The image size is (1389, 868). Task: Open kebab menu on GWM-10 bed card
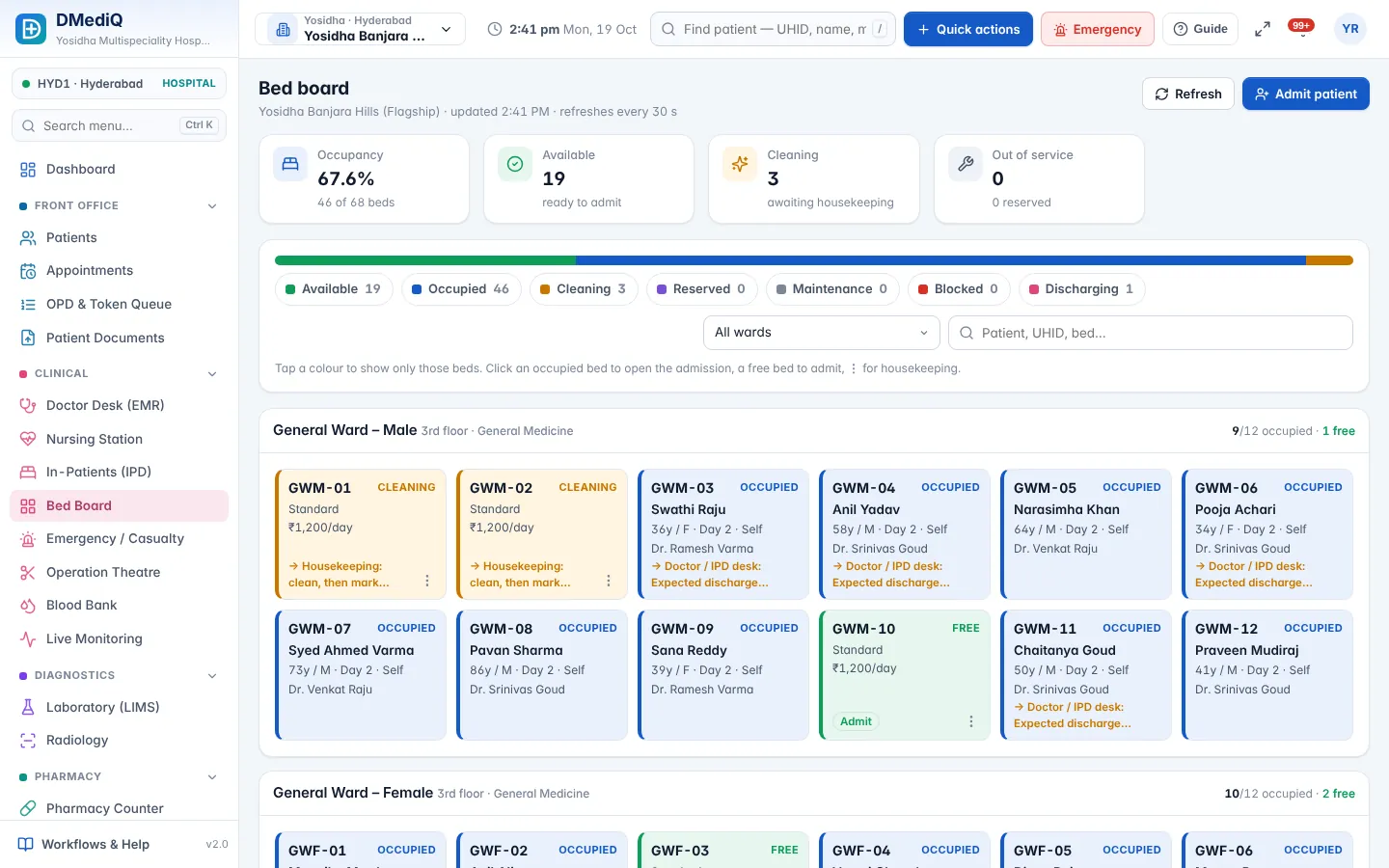click(x=971, y=721)
